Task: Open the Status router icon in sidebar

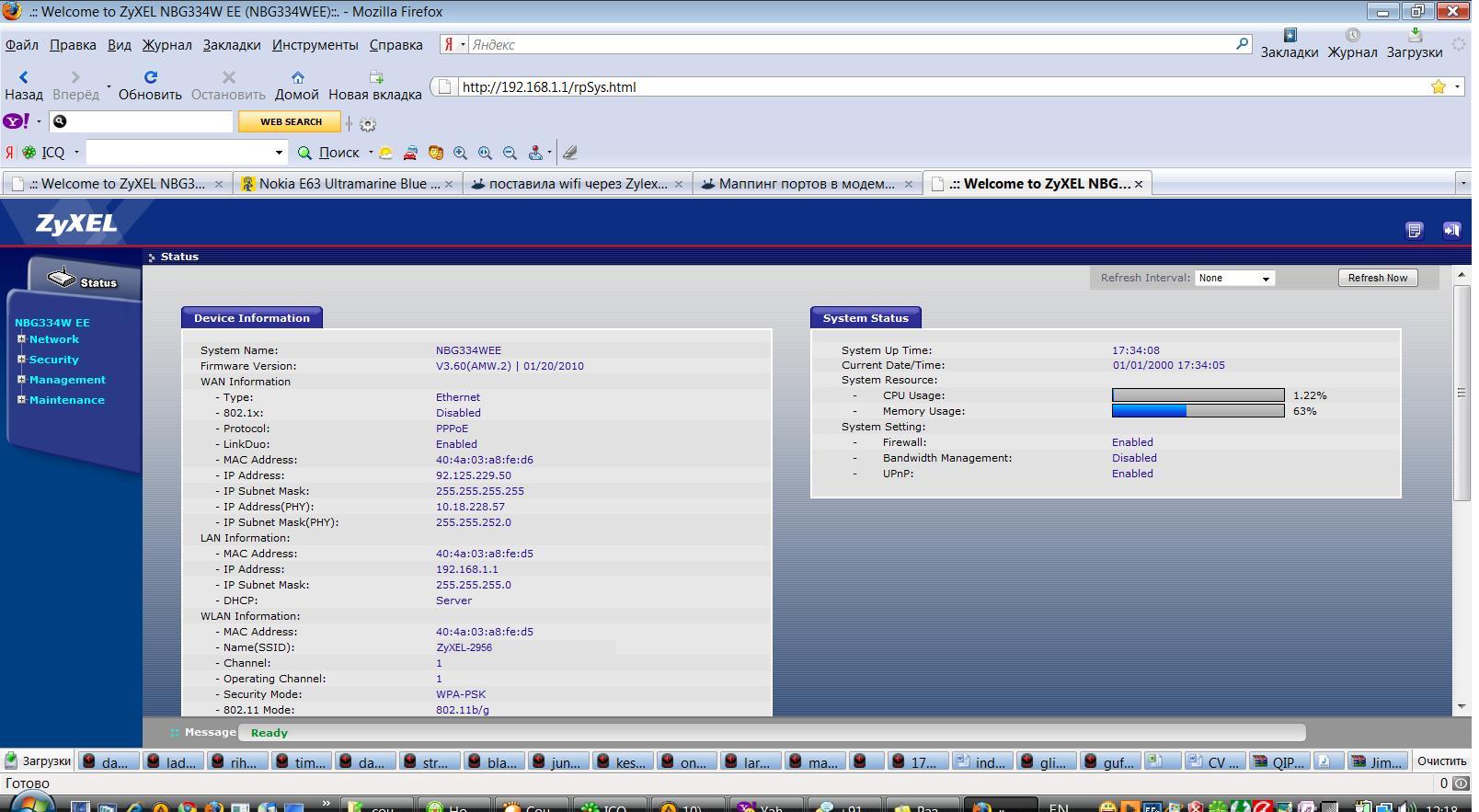Action: click(x=62, y=277)
